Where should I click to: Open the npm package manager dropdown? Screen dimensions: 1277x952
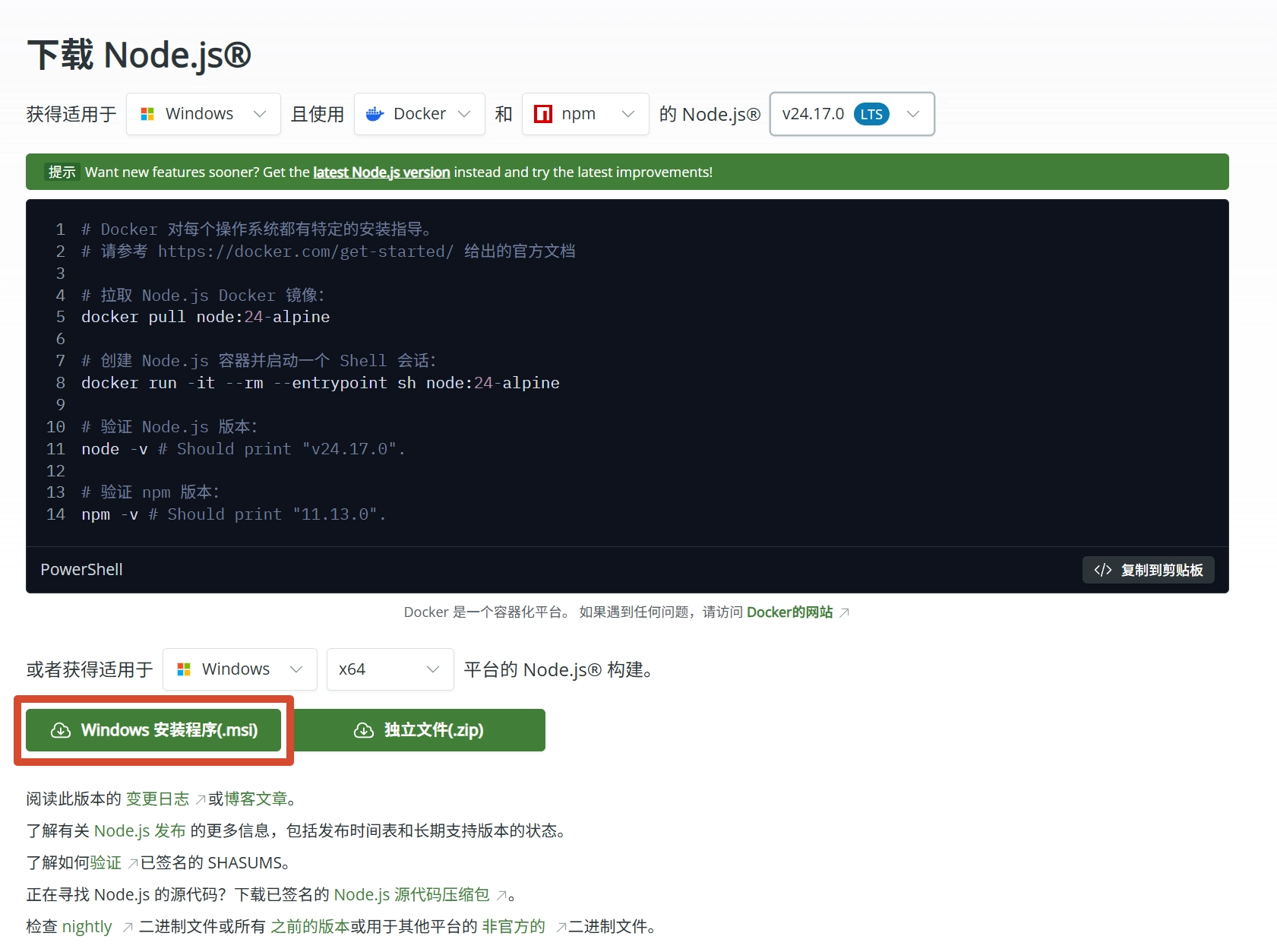[586, 114]
